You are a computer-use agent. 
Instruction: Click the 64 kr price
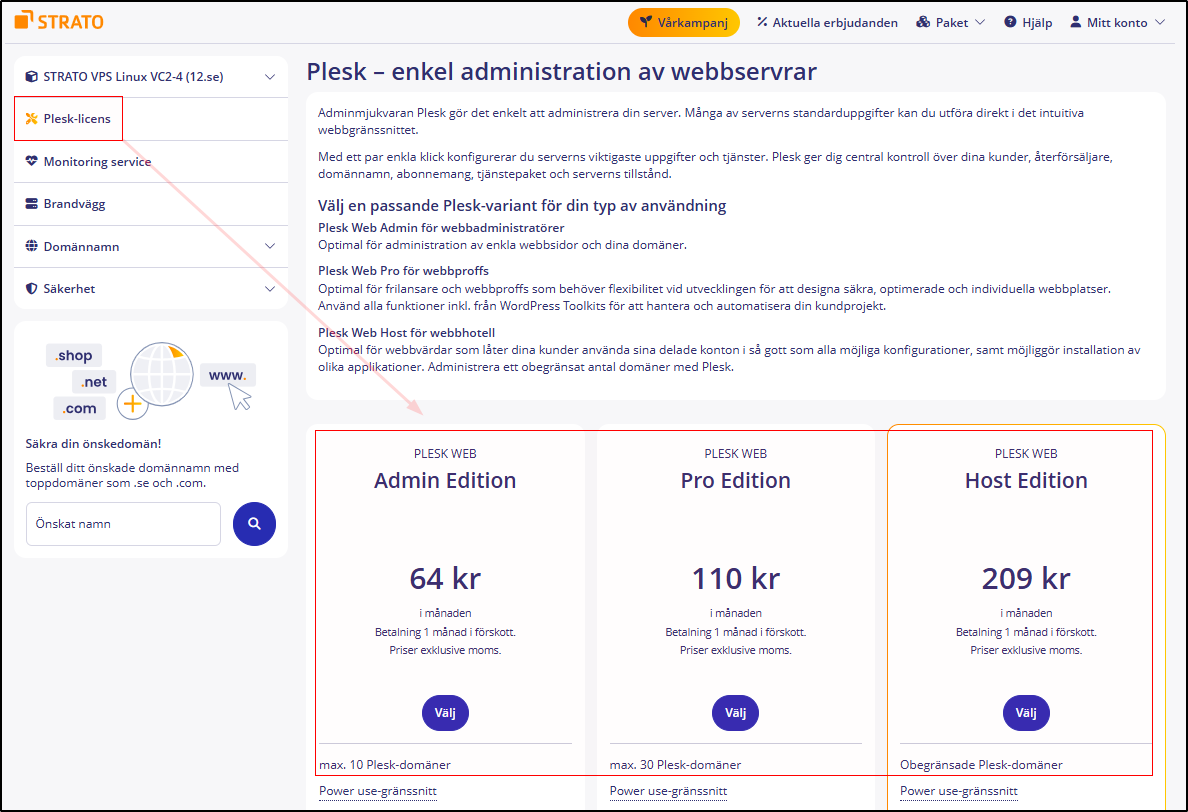(445, 579)
